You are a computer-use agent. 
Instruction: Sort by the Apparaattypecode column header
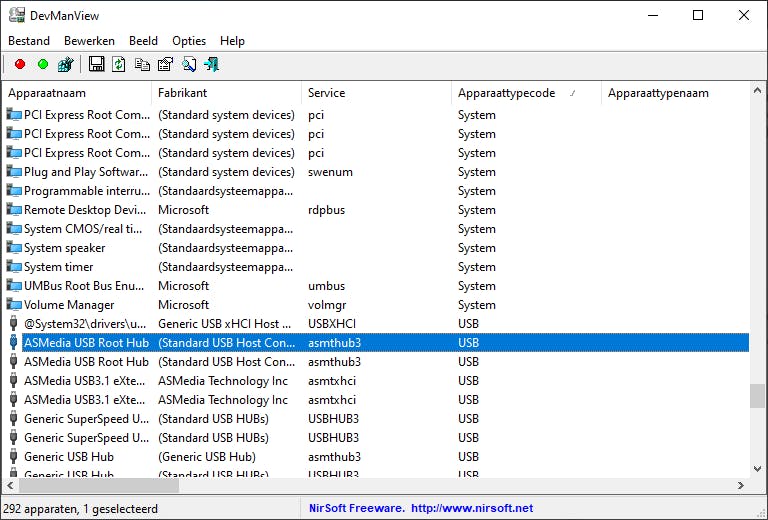point(506,93)
